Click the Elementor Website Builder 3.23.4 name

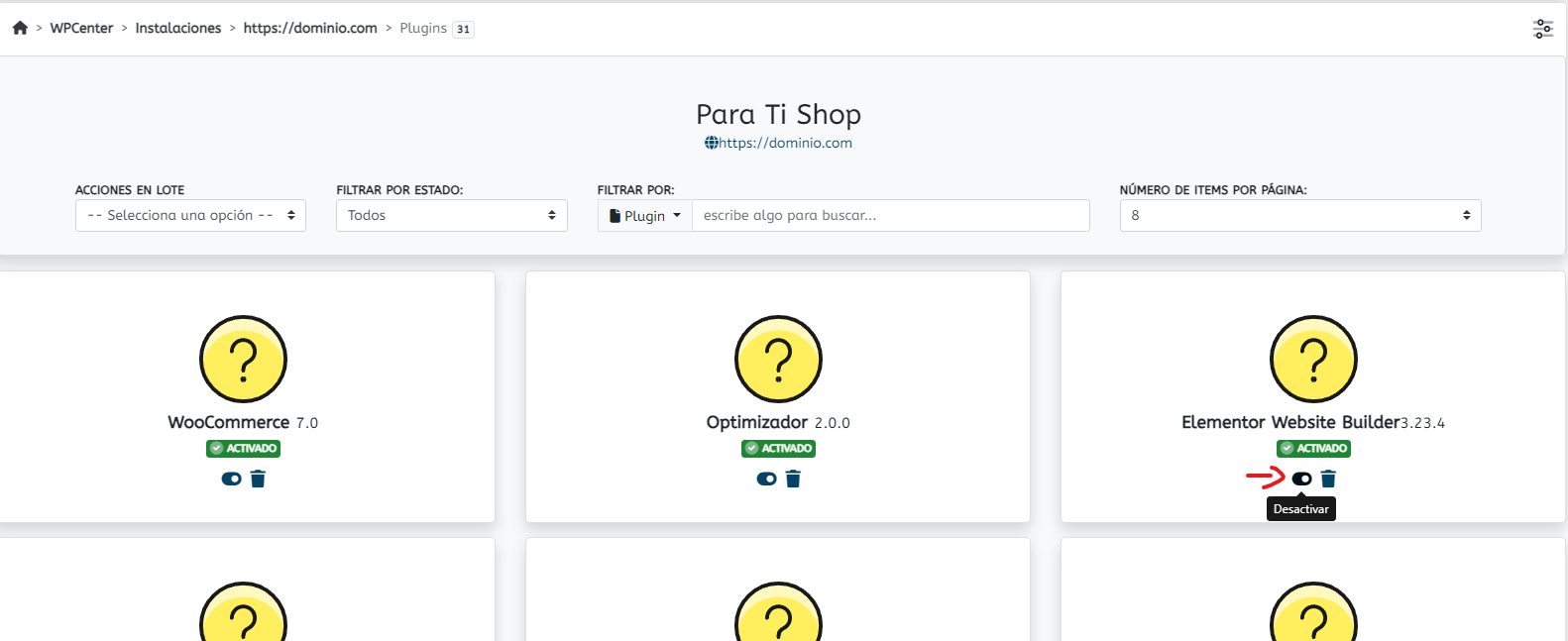pos(1313,422)
